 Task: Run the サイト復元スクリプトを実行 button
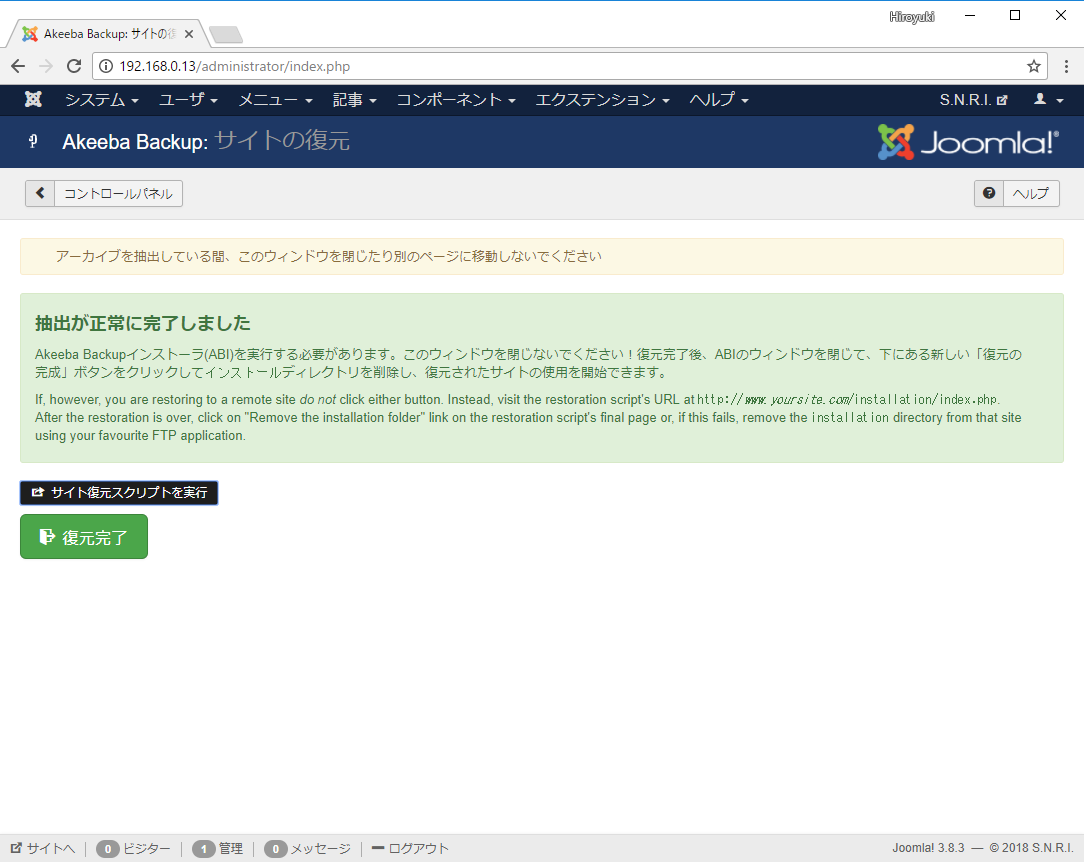tap(119, 493)
